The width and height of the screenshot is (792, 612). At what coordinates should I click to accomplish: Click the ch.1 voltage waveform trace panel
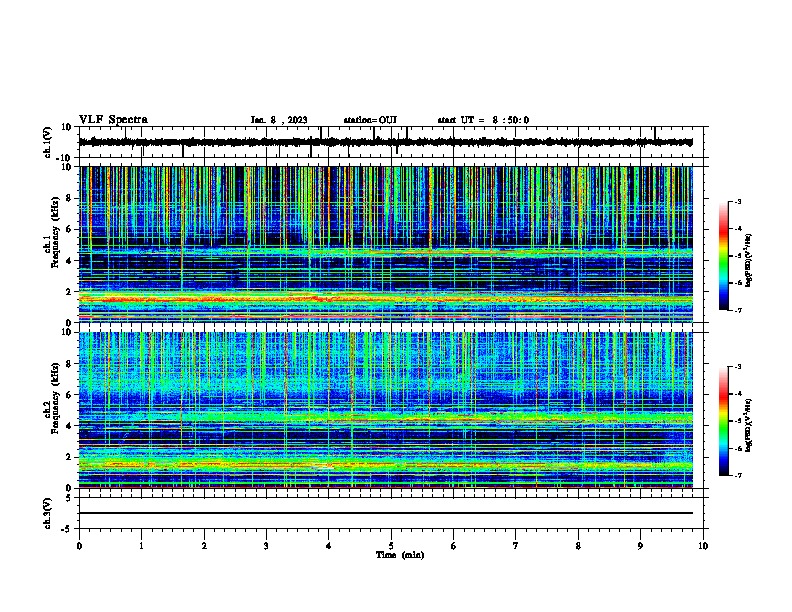click(391, 142)
